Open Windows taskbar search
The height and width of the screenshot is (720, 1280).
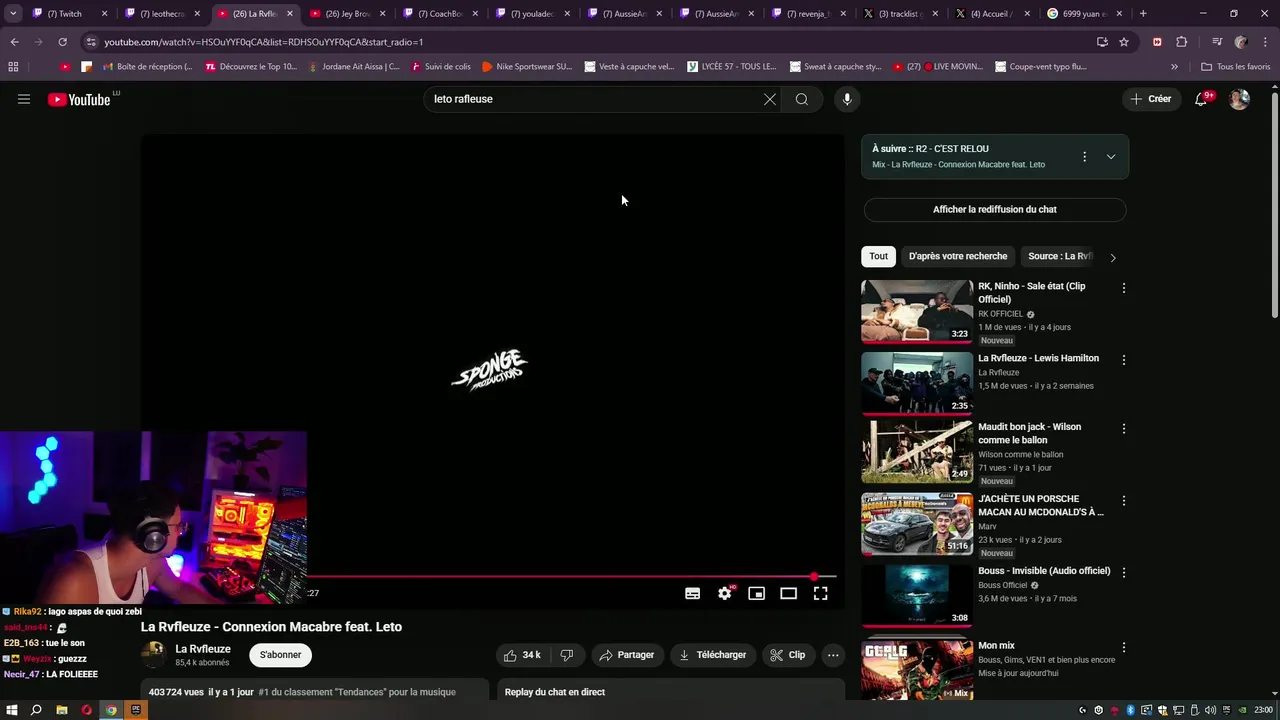(x=36, y=710)
